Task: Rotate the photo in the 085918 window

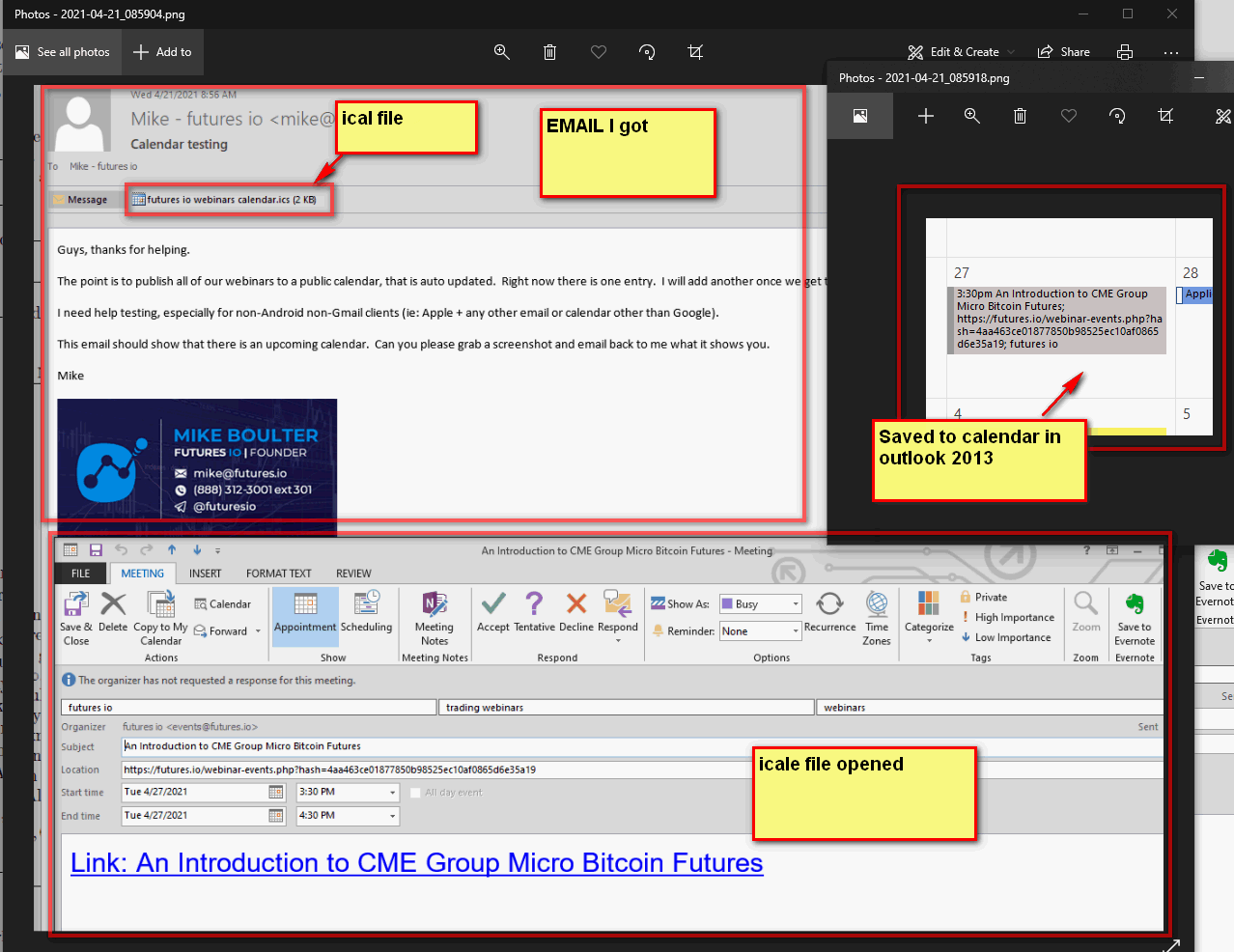Action: 1117,116
